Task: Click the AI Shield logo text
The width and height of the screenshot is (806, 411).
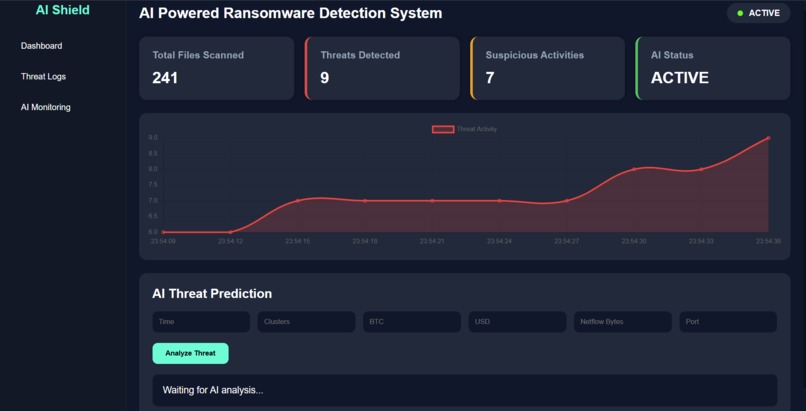Action: tap(63, 10)
